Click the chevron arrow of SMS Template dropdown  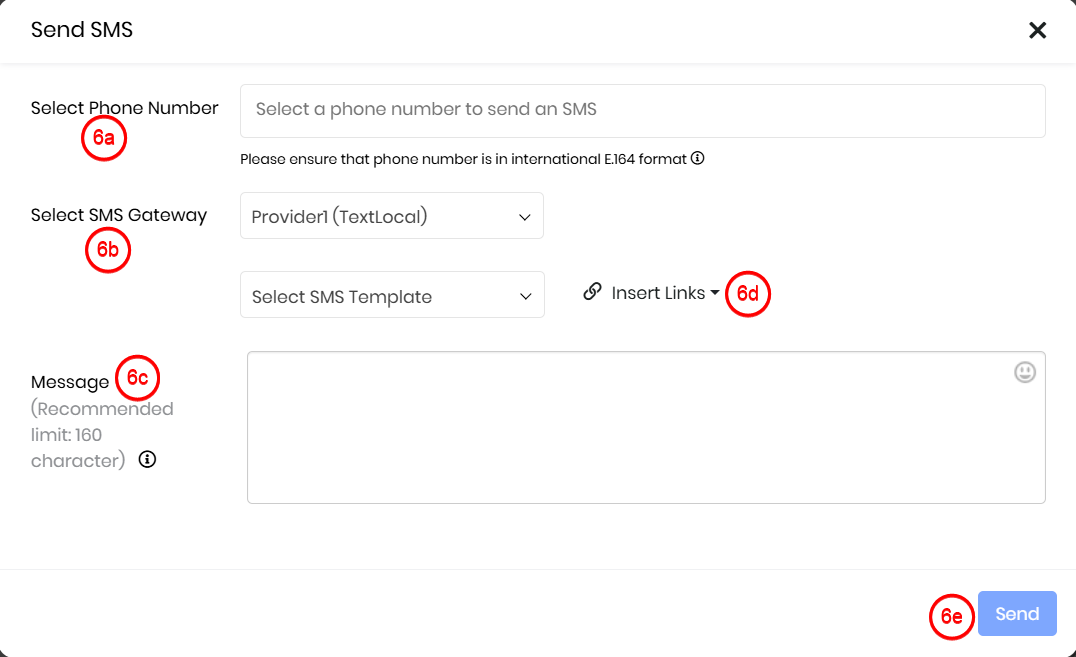tap(526, 297)
